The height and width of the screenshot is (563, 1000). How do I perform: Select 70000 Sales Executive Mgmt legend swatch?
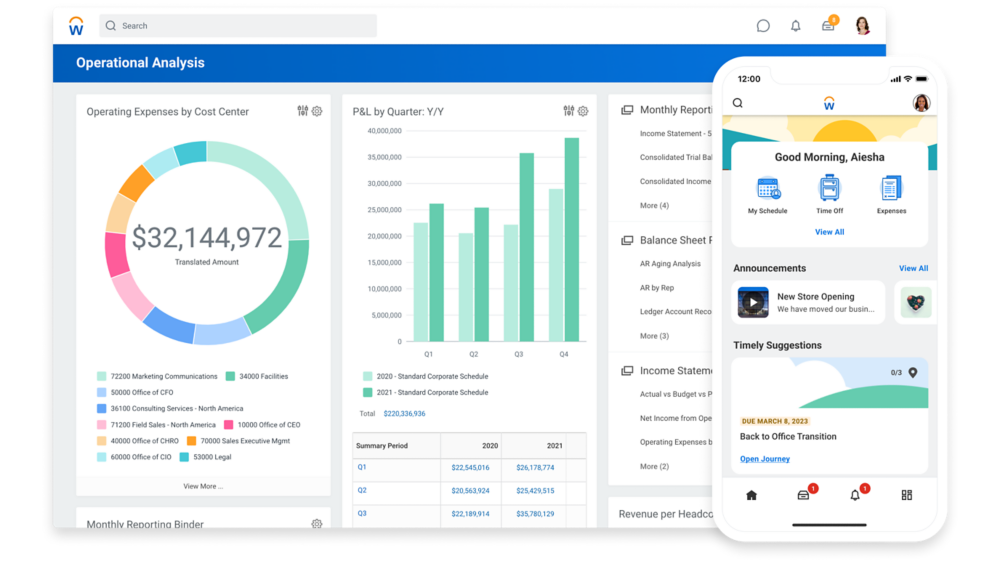(x=191, y=441)
